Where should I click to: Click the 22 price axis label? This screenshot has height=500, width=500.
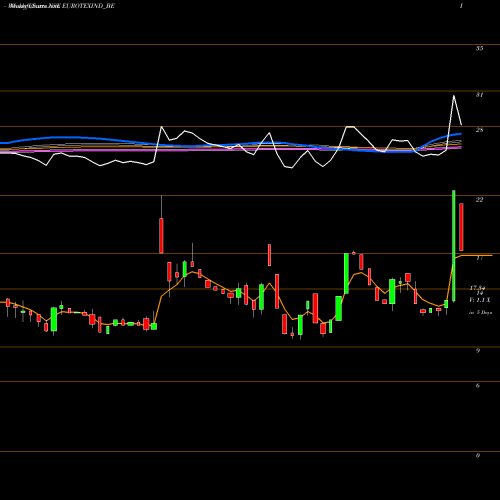479,200
